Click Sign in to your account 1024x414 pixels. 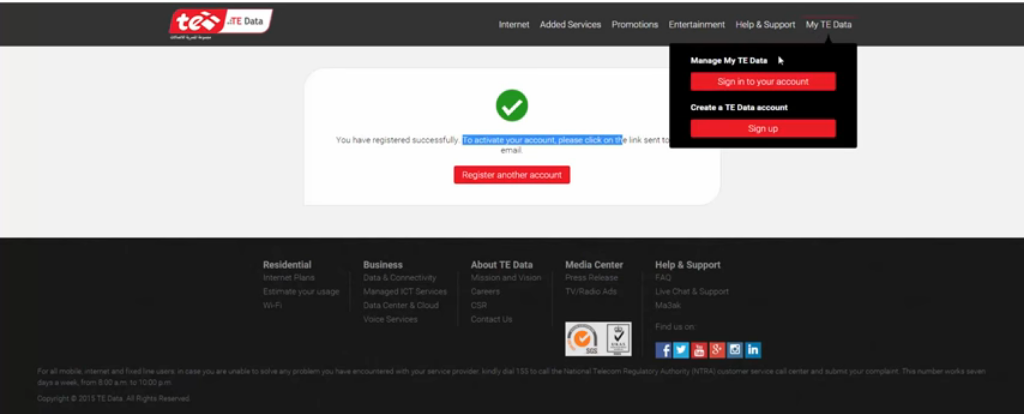tap(763, 82)
